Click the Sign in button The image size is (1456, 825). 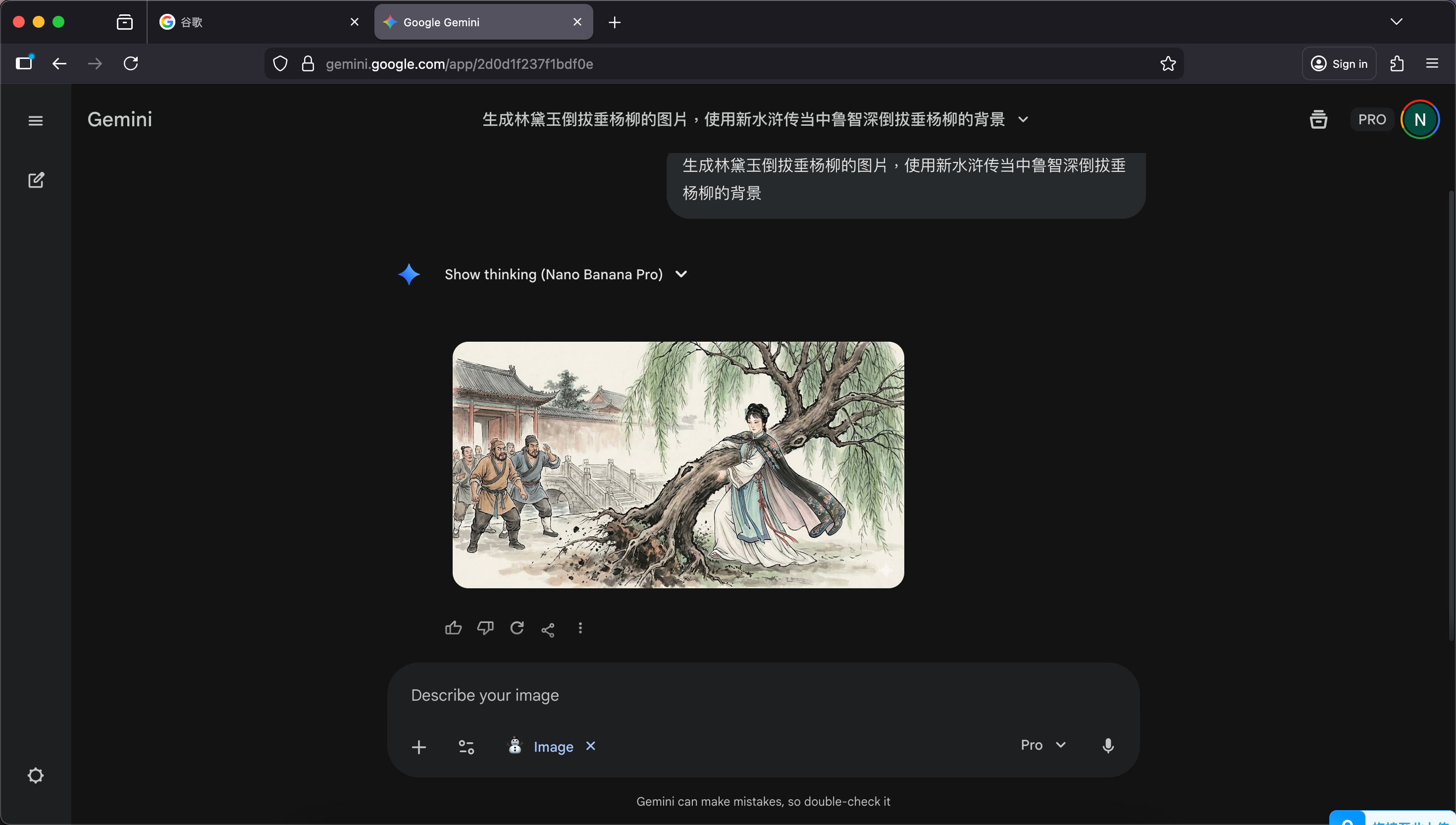pyautogui.click(x=1339, y=63)
